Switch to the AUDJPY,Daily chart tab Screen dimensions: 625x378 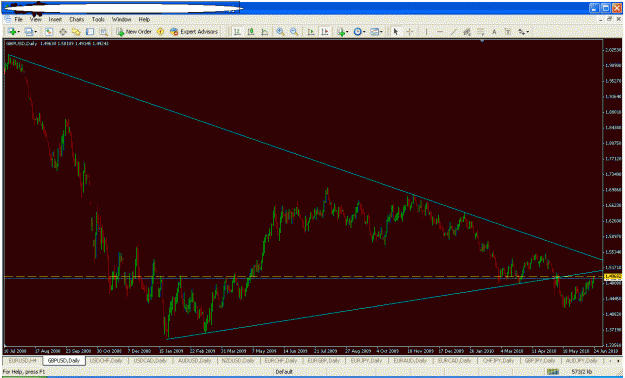(x=582, y=361)
